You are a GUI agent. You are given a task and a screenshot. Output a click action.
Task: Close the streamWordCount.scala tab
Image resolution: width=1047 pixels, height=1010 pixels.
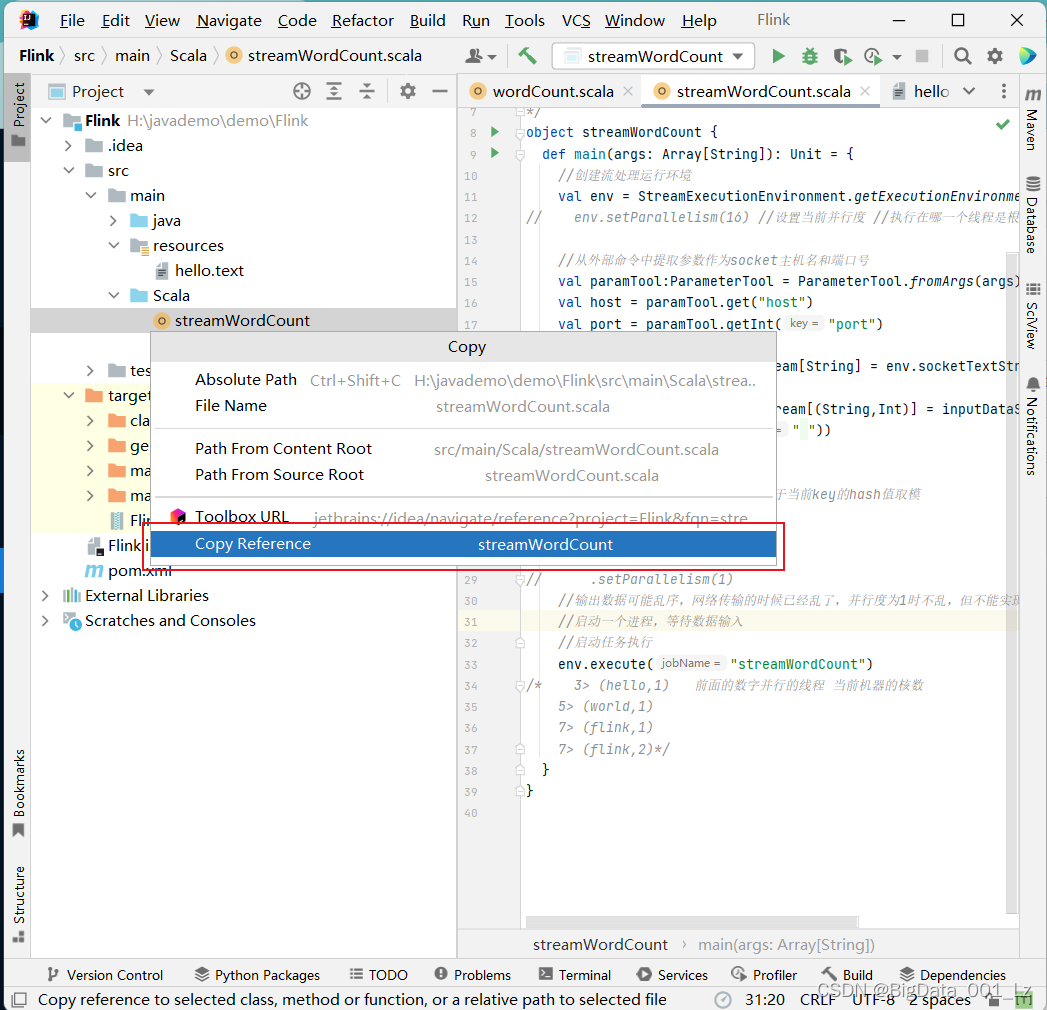[x=865, y=91]
